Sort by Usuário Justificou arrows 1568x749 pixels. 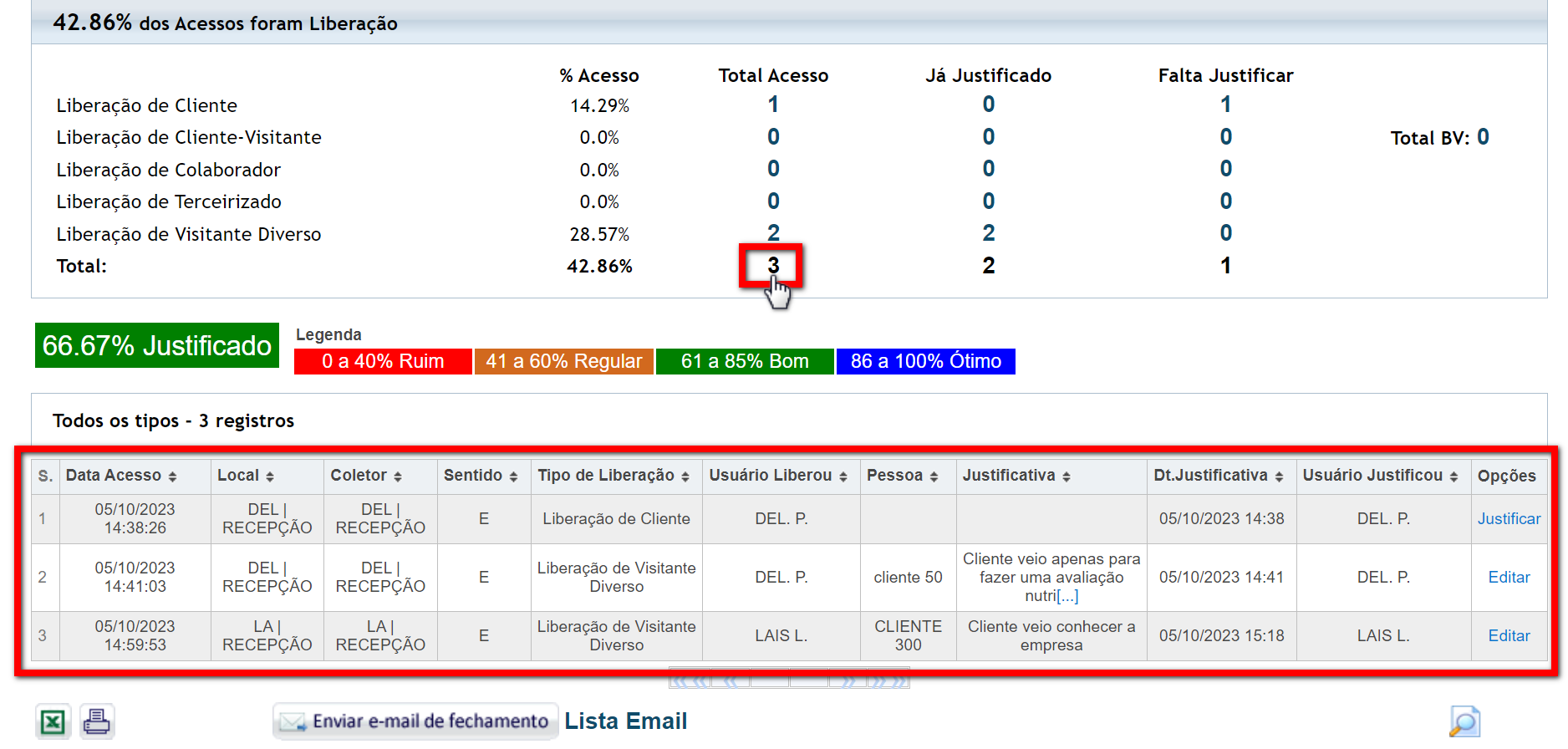click(1453, 476)
